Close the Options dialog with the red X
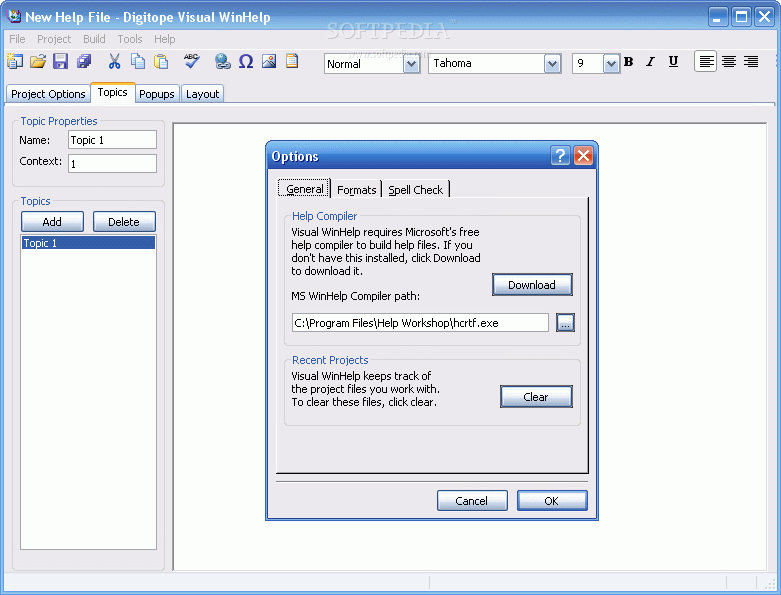Viewport: 781px width, 595px height. (583, 156)
